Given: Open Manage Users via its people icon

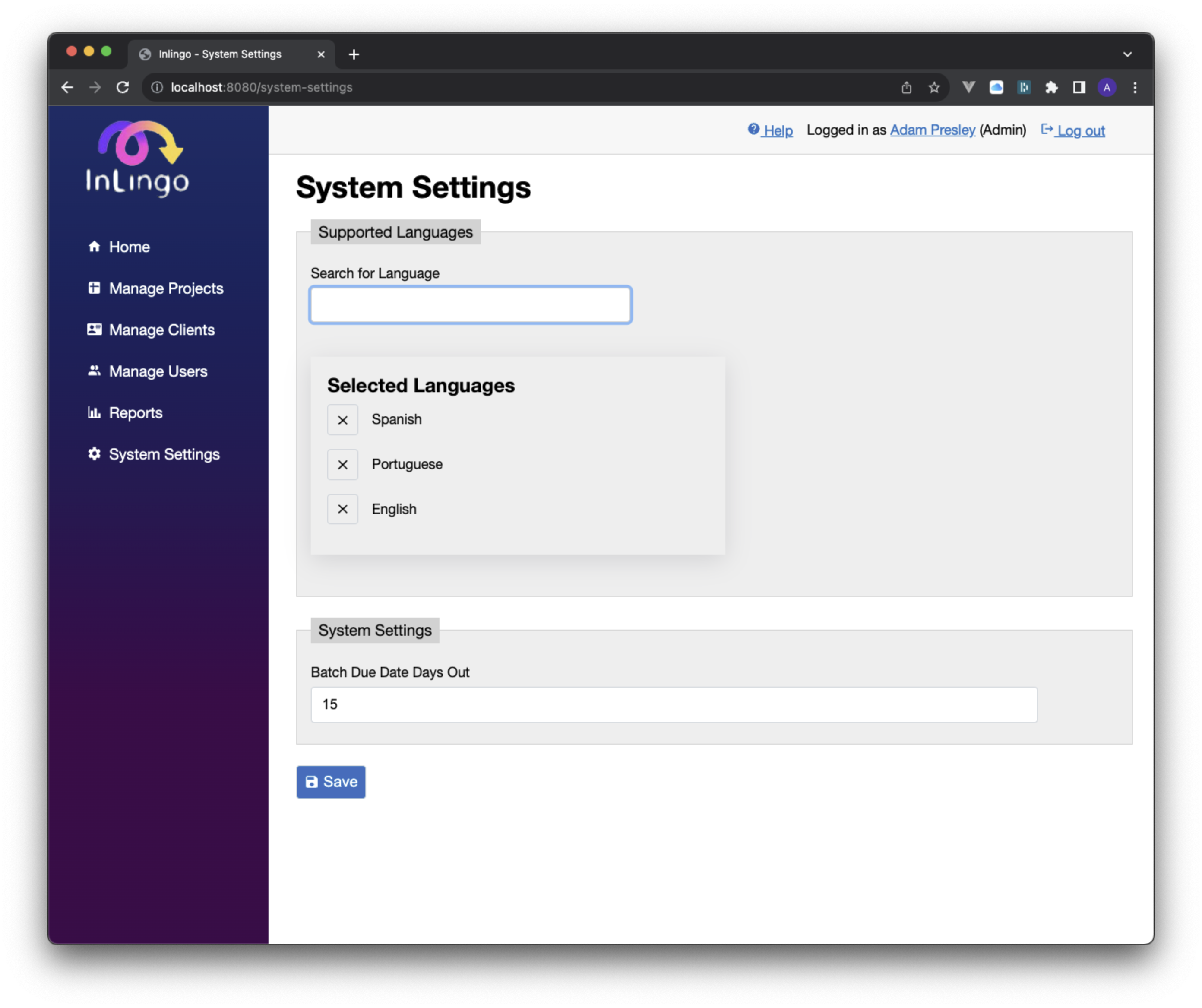Looking at the screenshot, I should pyautogui.click(x=95, y=371).
